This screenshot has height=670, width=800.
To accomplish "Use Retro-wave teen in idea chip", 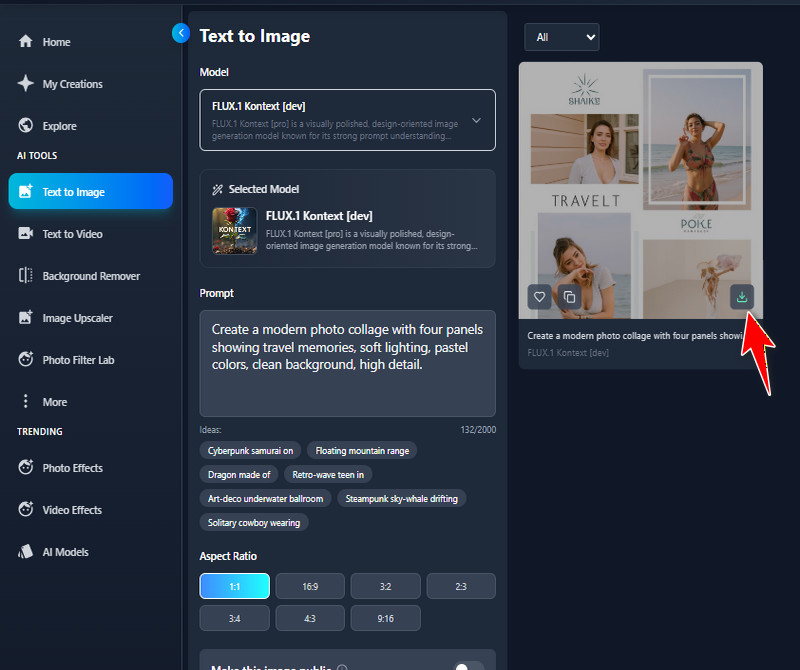I will pos(328,475).
